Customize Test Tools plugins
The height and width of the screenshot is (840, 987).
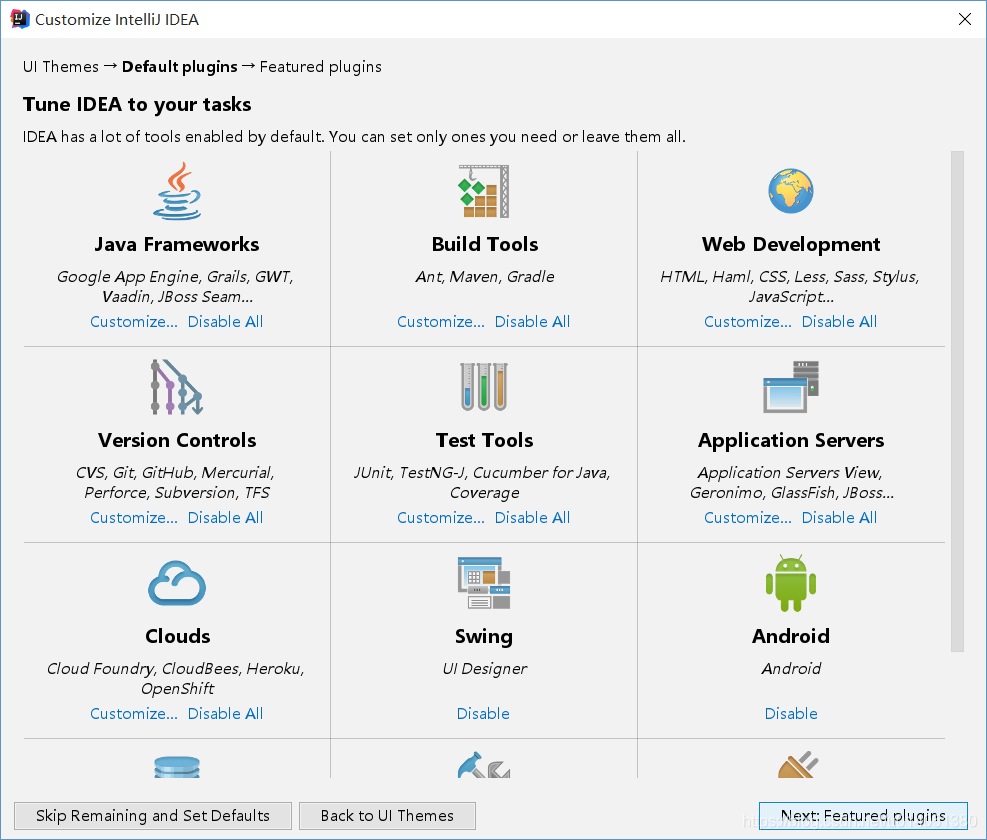pos(441,518)
